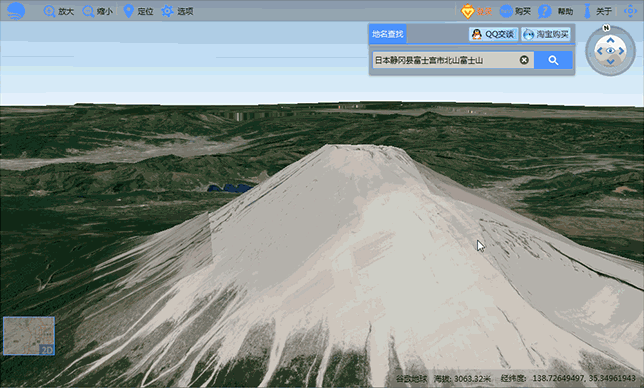The height and width of the screenshot is (388, 644).
Task: Select the 地名查找 tab
Action: (388, 34)
